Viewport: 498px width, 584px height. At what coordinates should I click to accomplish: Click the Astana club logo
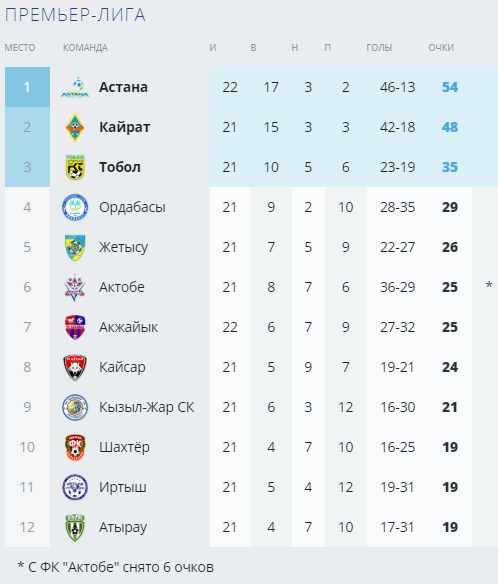click(75, 87)
